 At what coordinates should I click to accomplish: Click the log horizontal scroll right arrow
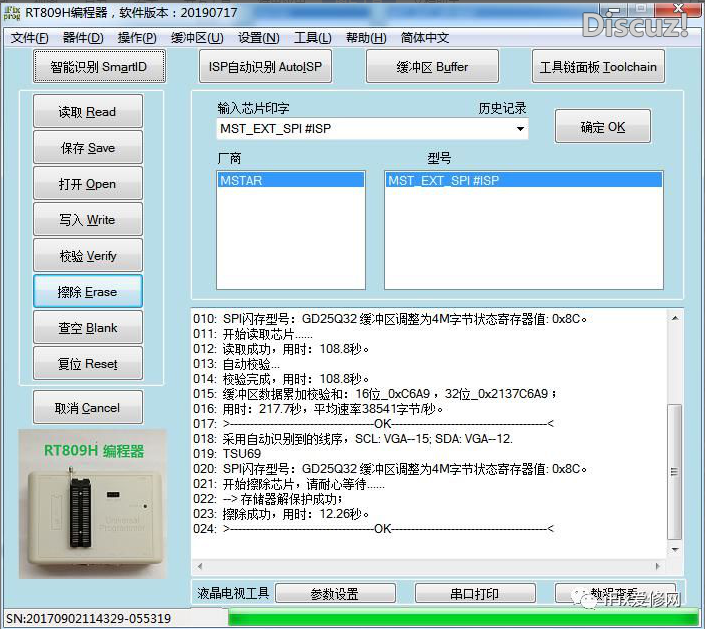click(658, 566)
